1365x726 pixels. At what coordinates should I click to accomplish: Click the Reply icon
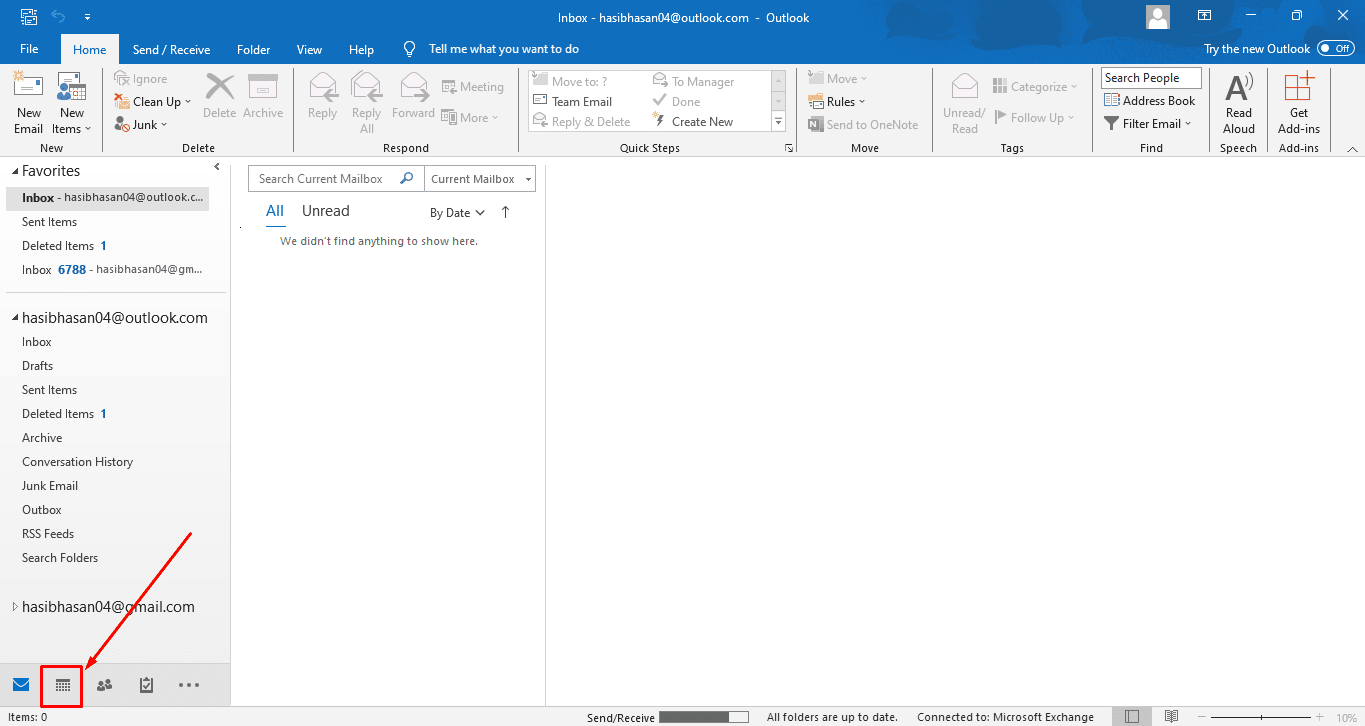[322, 96]
